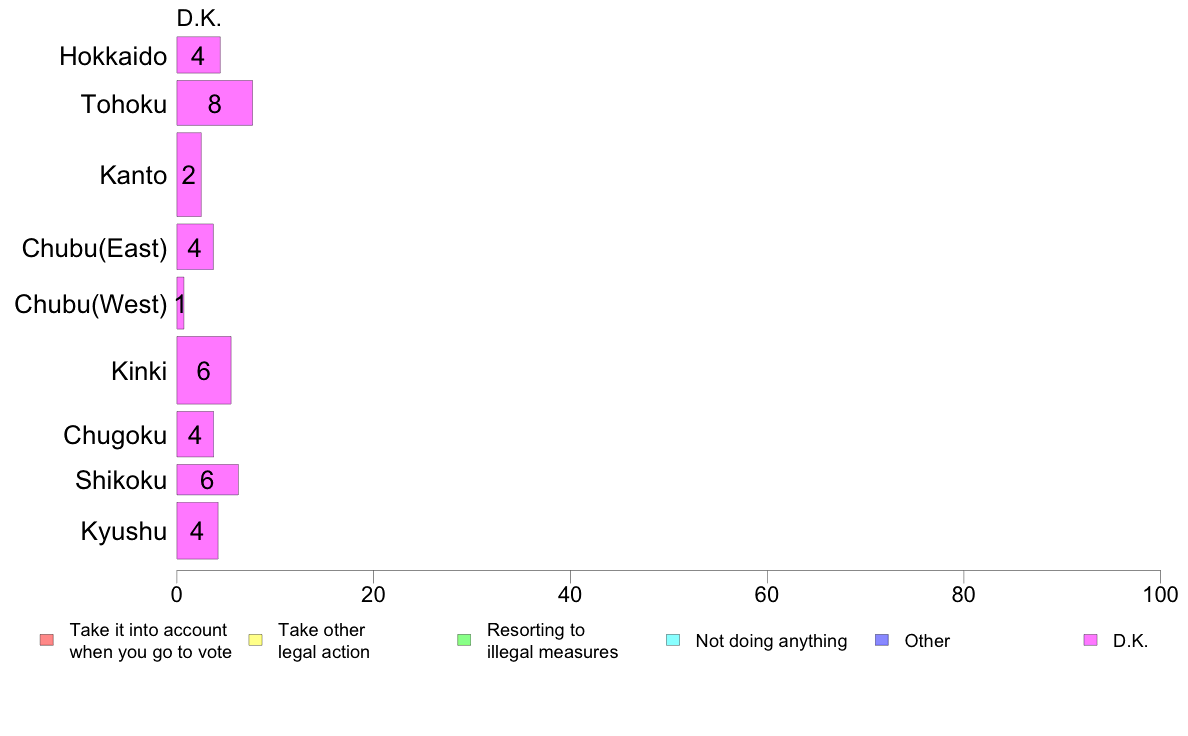Click the yellow legal action legend swatch
Image resolution: width=1188 pixels, height=736 pixels.
(x=255, y=640)
